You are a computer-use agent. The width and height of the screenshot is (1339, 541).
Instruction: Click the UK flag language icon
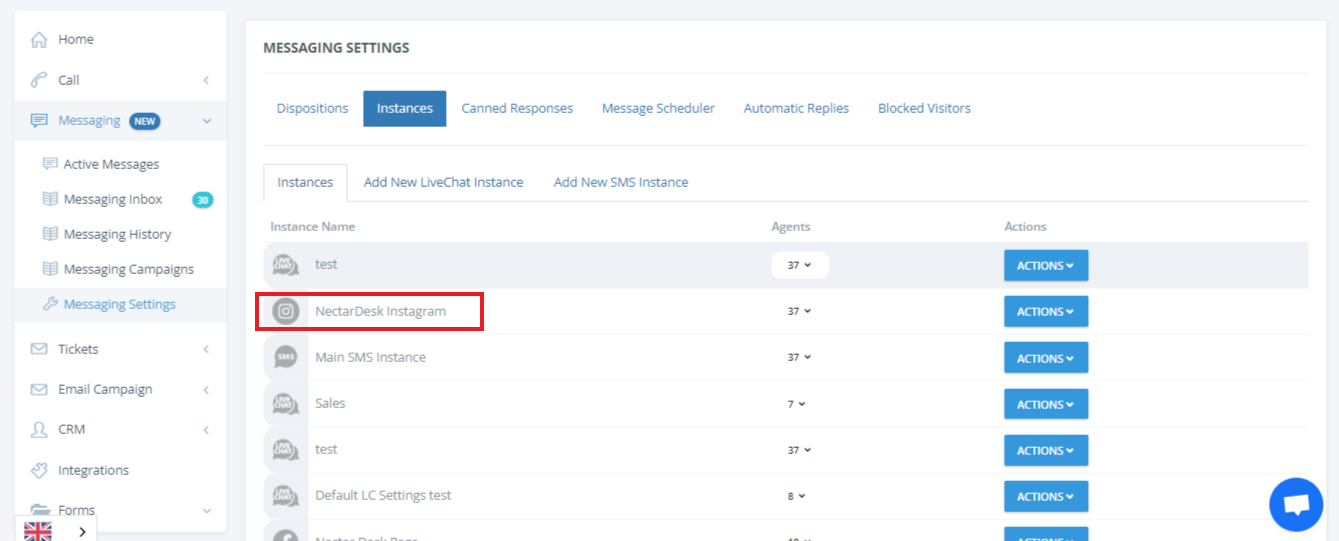38,531
